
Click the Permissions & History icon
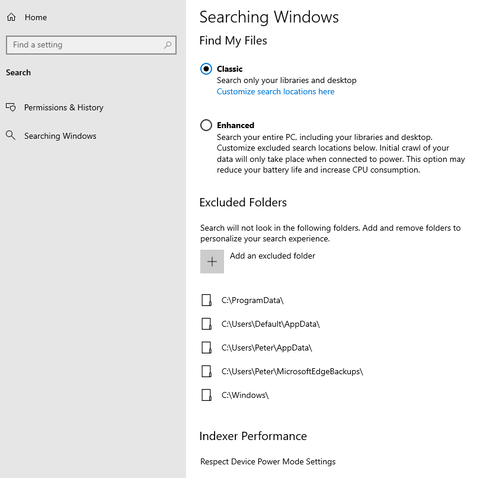11,107
